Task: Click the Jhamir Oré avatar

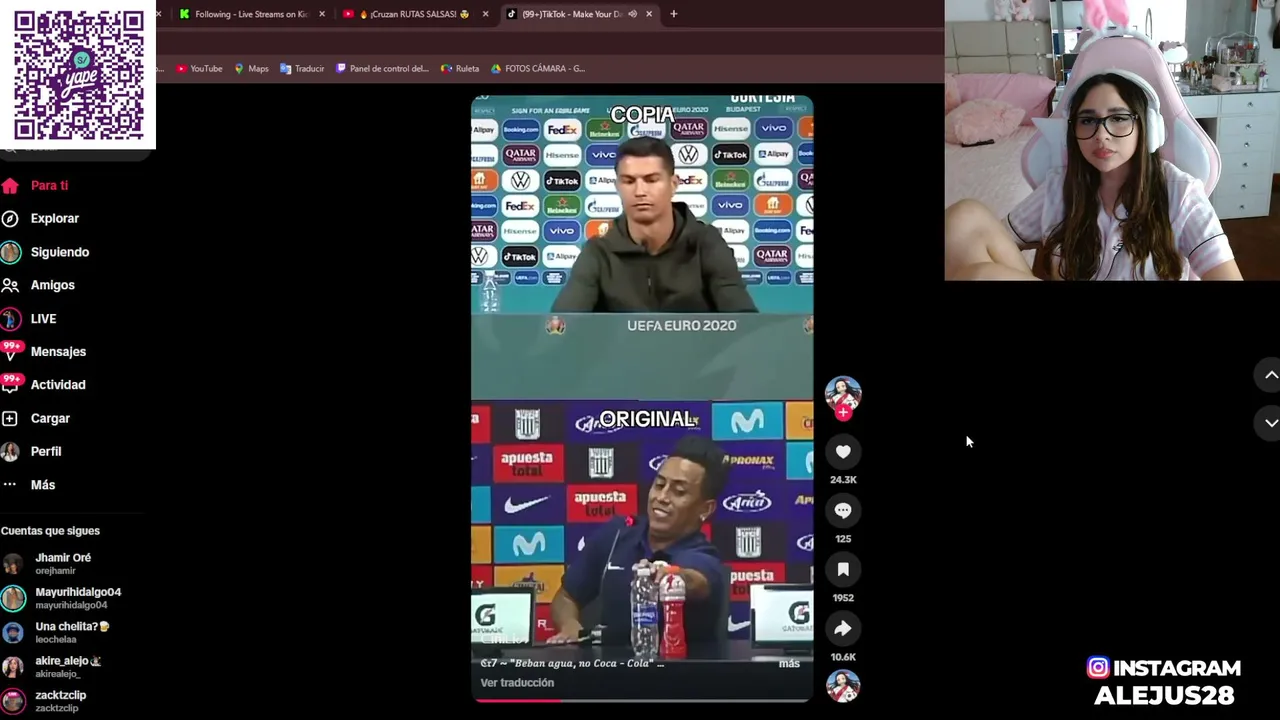Action: pos(13,564)
